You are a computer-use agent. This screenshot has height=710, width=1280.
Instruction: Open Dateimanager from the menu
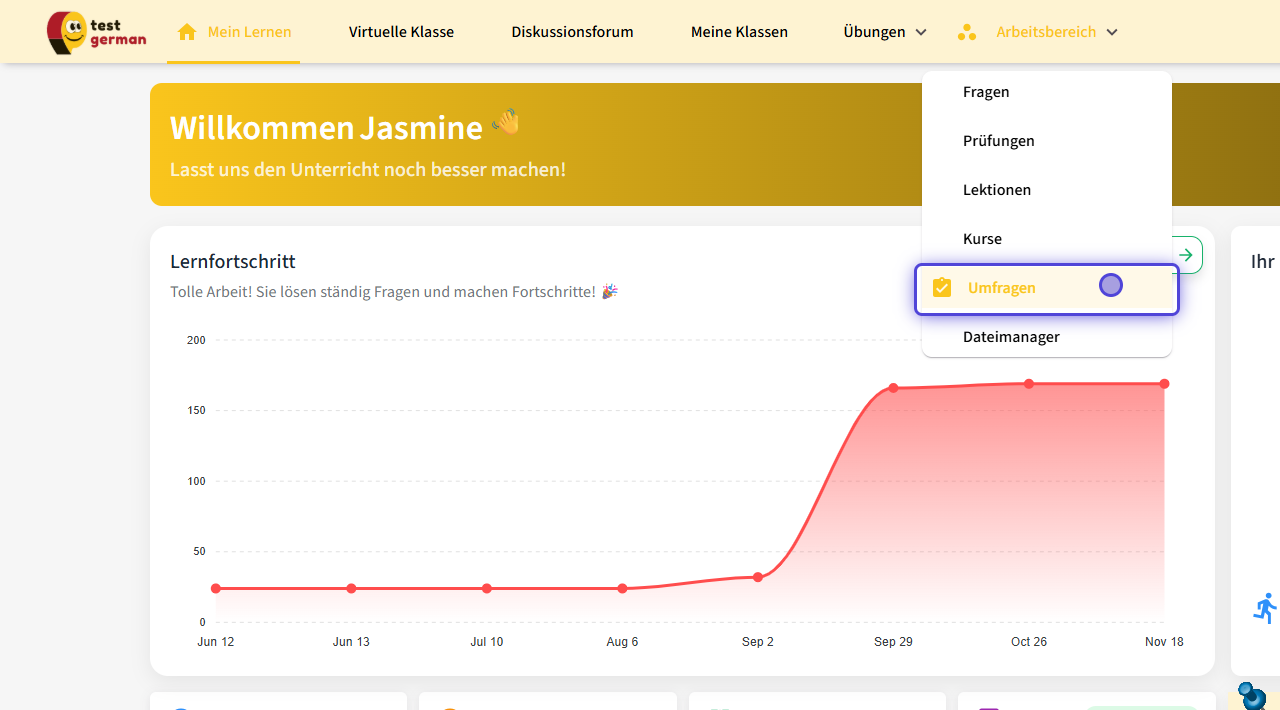tap(1011, 337)
